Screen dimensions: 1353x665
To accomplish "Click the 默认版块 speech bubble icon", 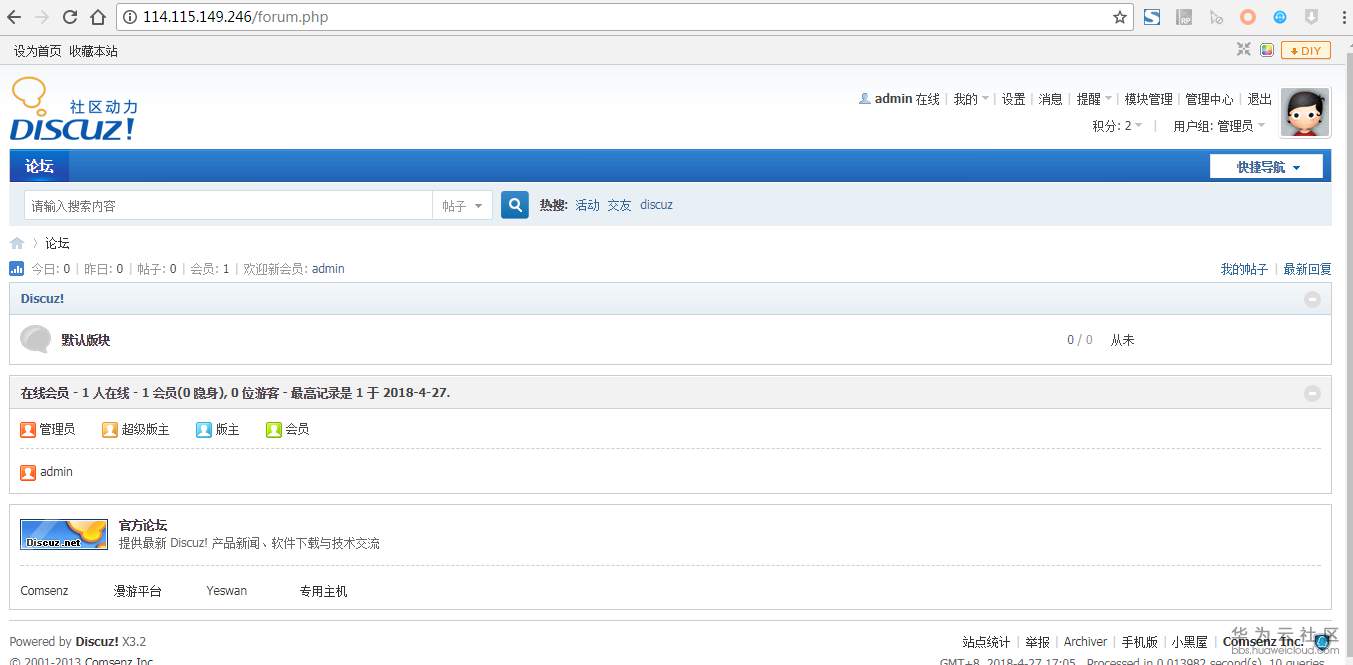I will [35, 339].
